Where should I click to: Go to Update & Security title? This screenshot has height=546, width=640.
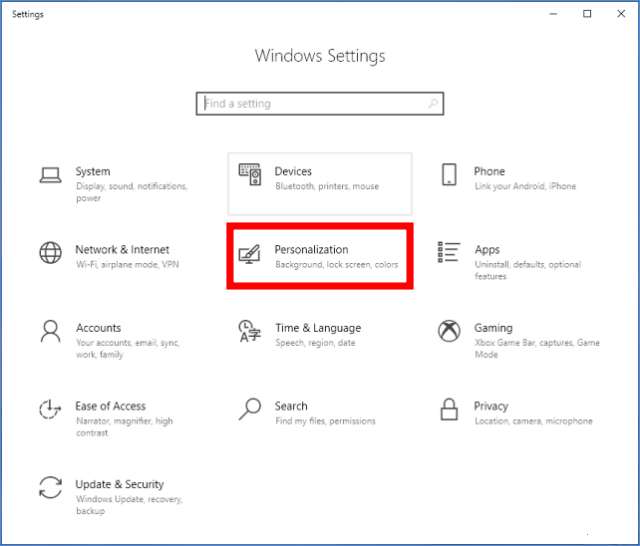tap(120, 484)
